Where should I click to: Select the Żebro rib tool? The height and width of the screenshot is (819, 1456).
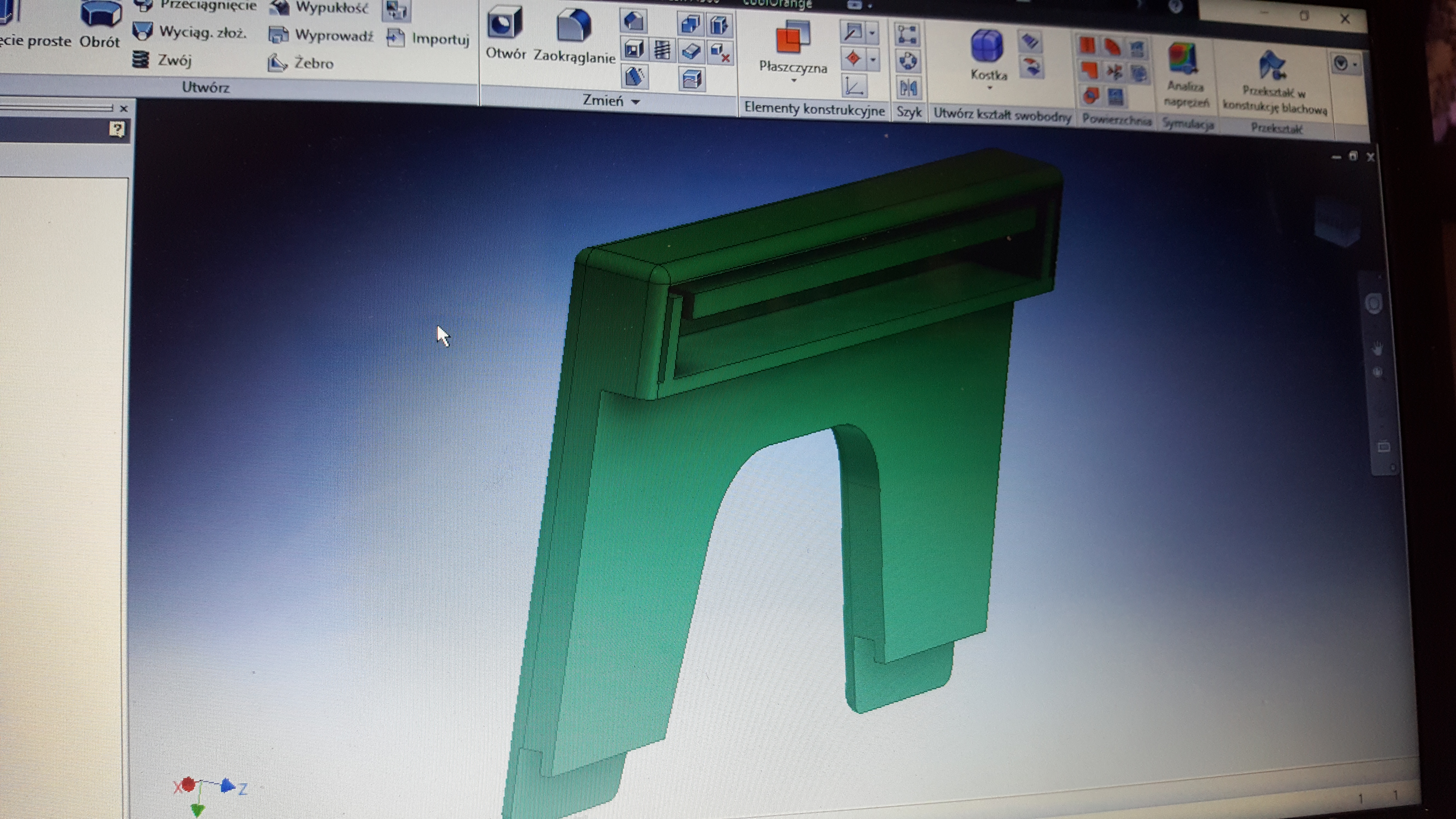[301, 63]
